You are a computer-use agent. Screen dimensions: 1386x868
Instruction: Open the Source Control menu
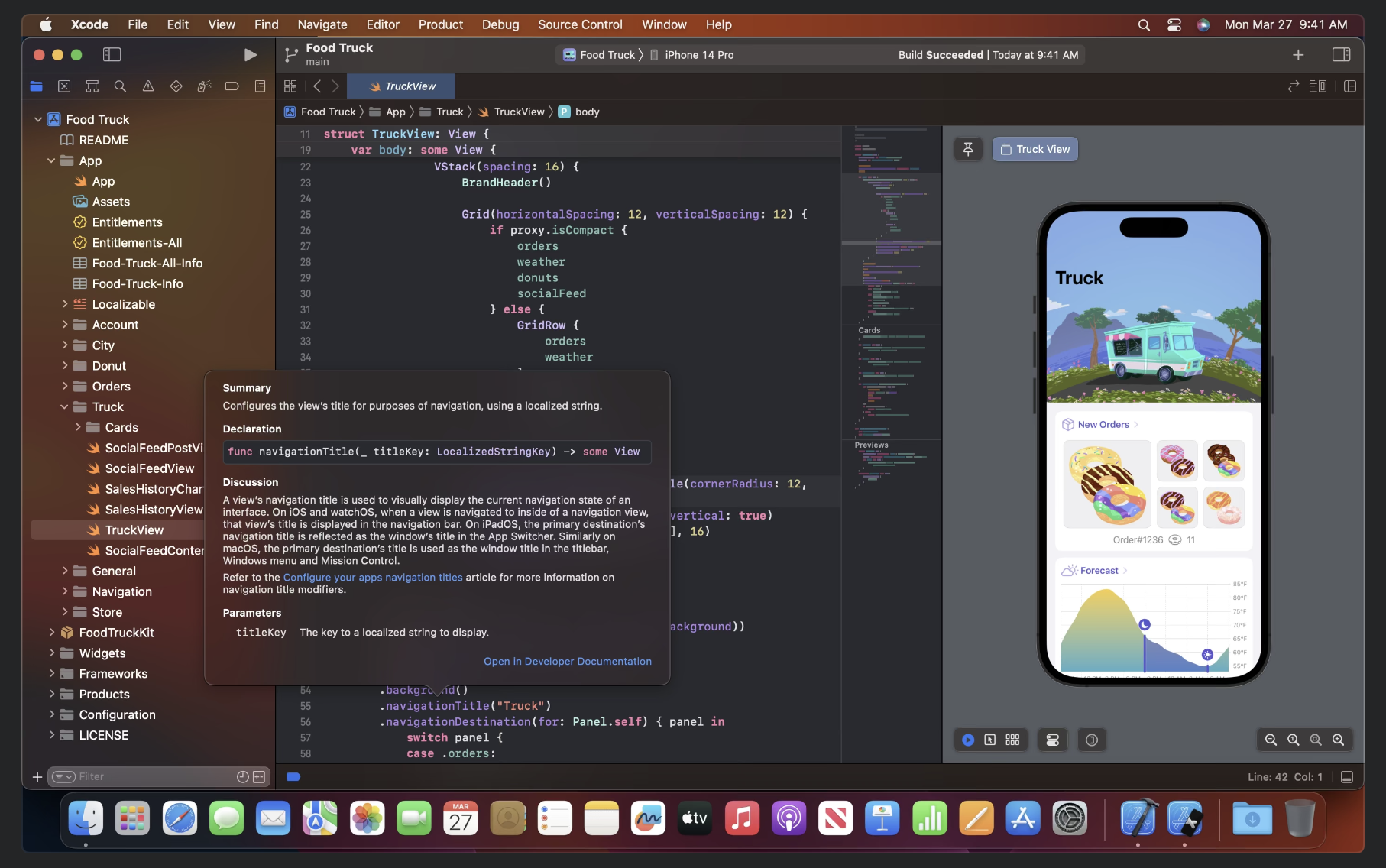tap(579, 24)
